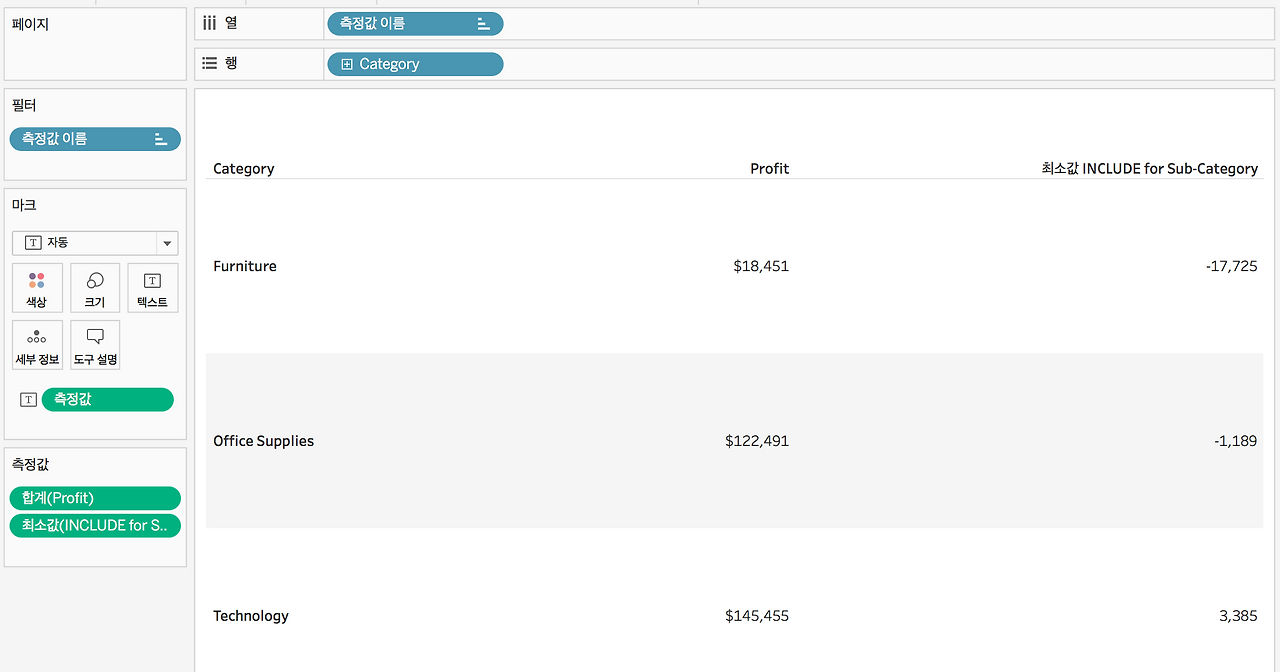Select the Office Supplies row label
This screenshot has width=1280, height=672.
[x=263, y=441]
